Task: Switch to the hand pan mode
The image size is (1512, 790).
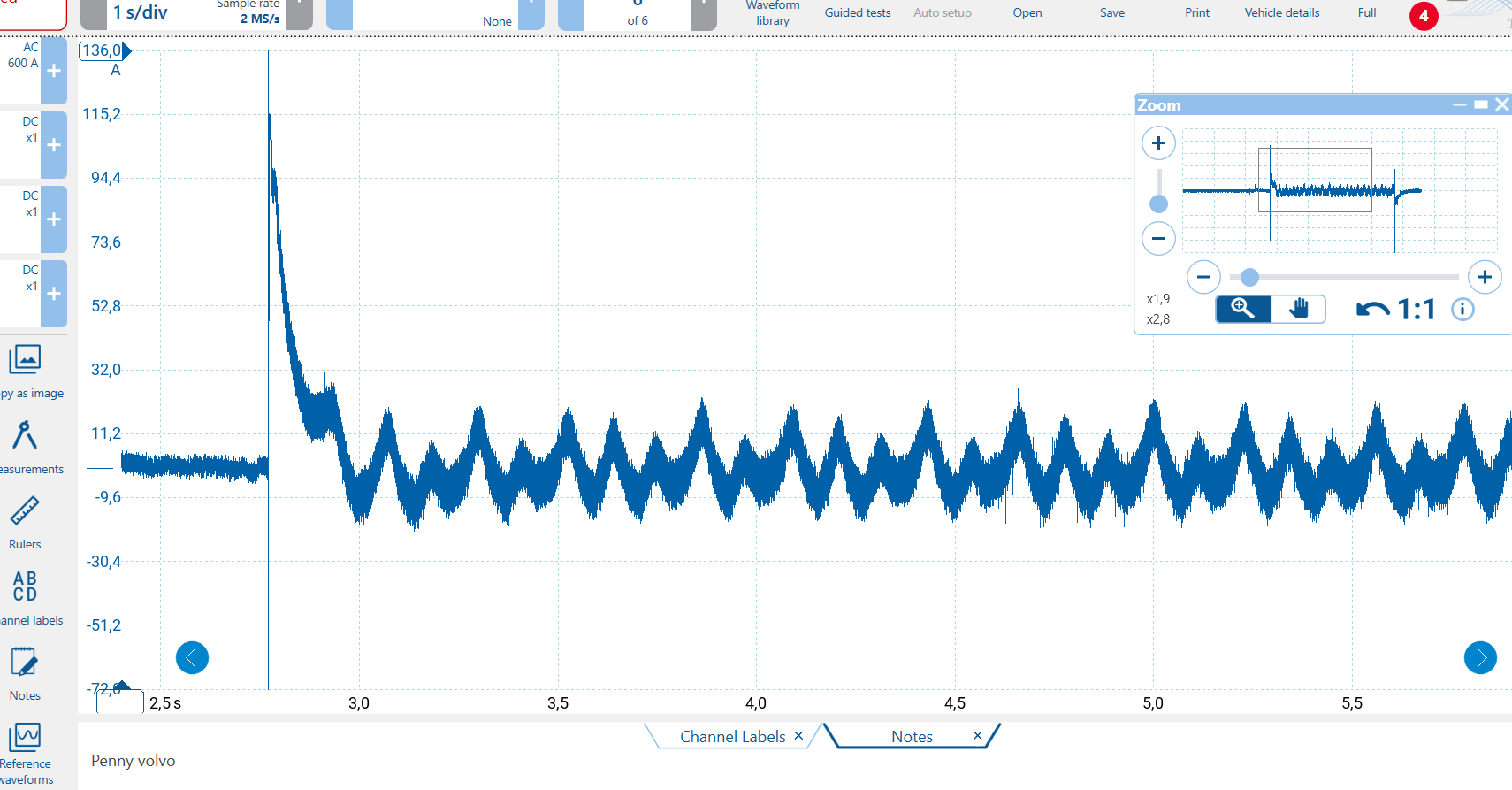Action: tap(1298, 309)
